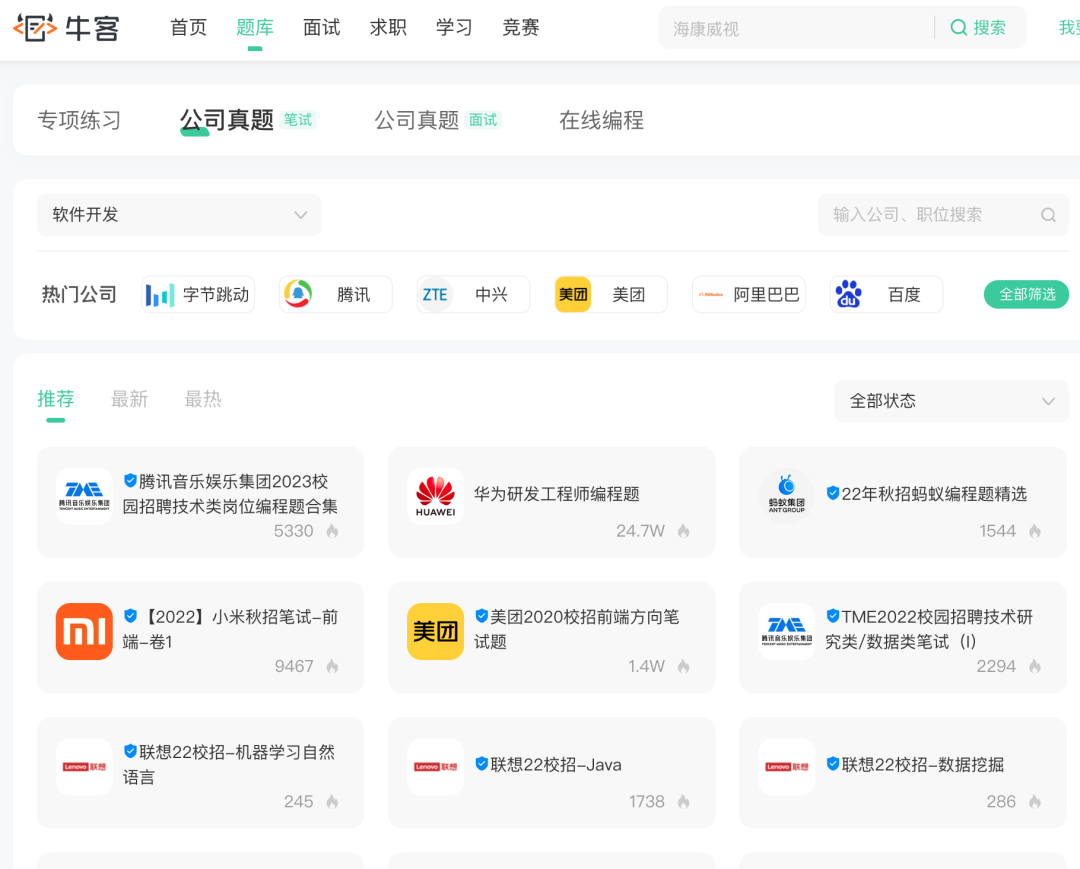Open 面试 in top navigation

tap(322, 28)
